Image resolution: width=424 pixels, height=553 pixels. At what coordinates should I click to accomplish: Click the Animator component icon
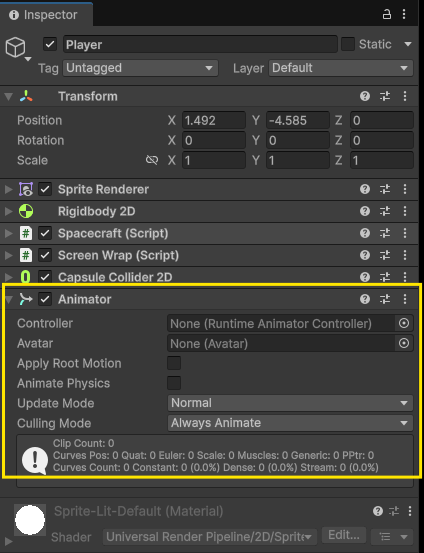(x=26, y=299)
